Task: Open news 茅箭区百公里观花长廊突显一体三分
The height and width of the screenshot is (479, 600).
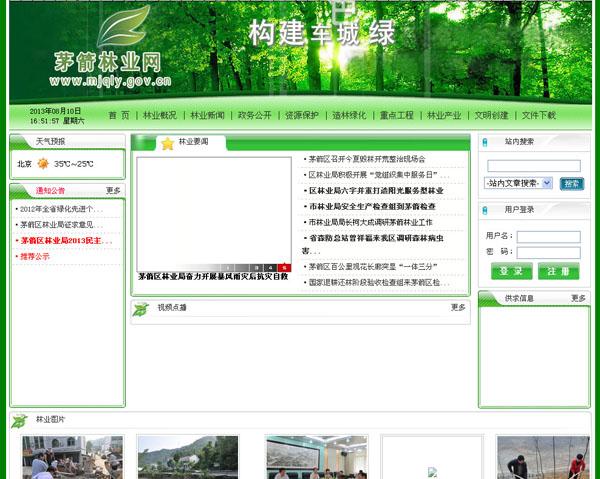Action: click(x=373, y=267)
